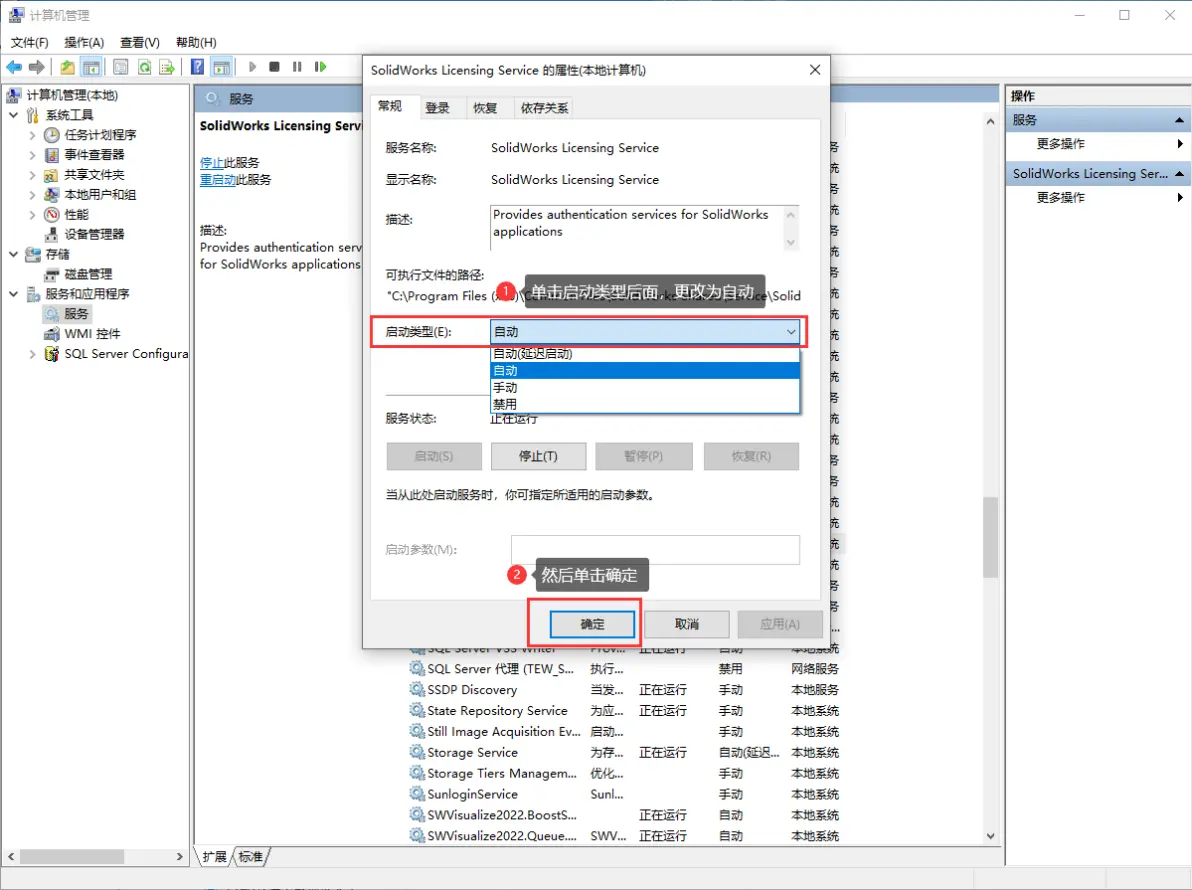Choose highlighted 自动 in startup type list
The width and height of the screenshot is (1192, 890).
point(645,370)
